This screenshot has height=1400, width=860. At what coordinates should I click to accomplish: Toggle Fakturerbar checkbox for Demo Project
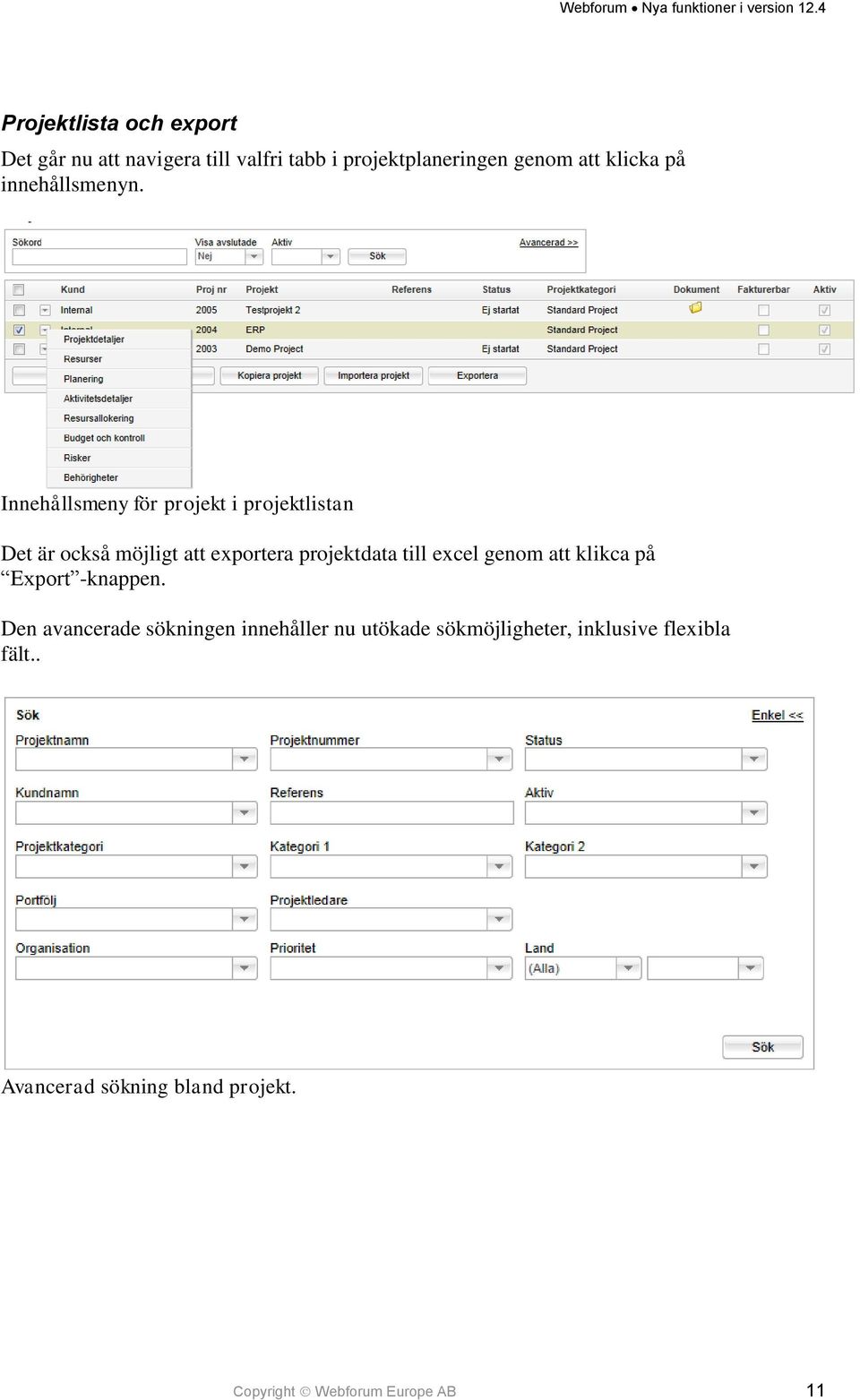[763, 349]
